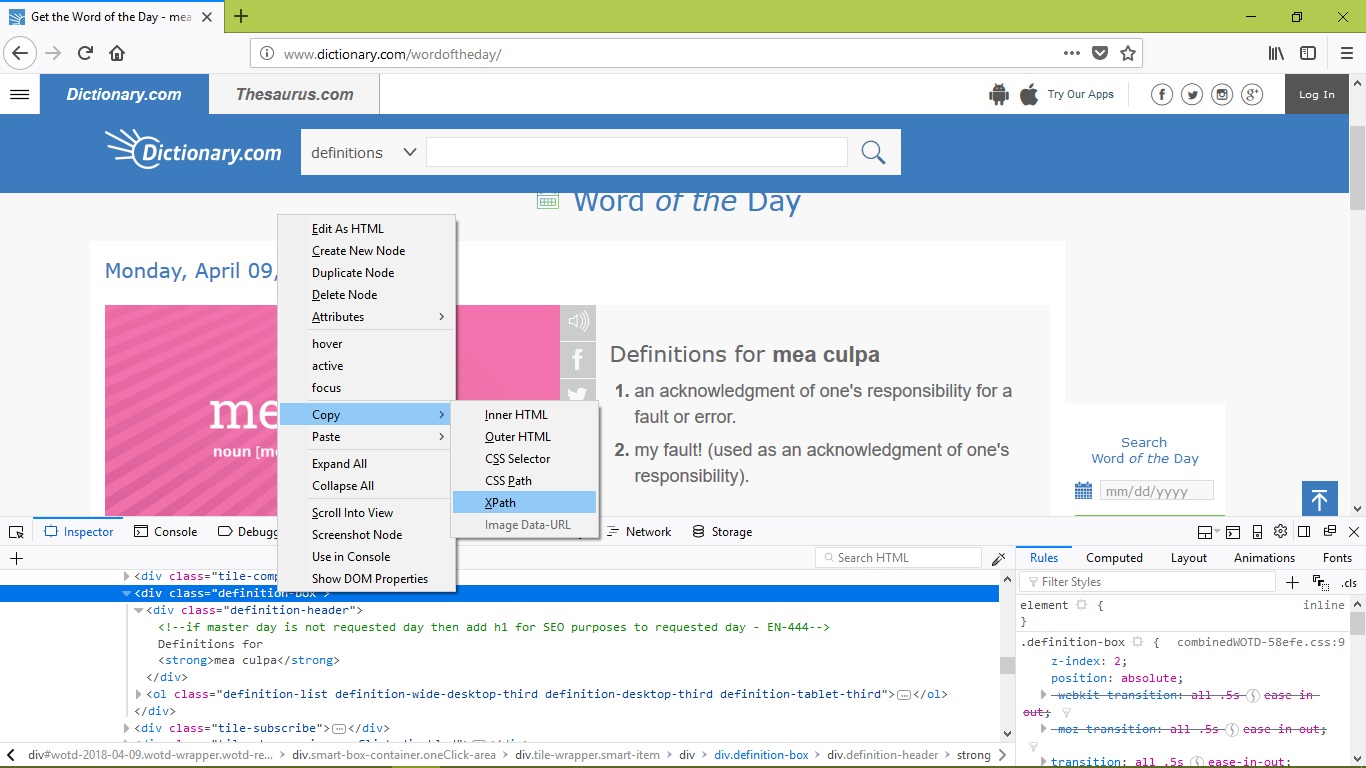Click the div.definition-header breadcrumb
Image resolution: width=1366 pixels, height=768 pixels.
click(882, 755)
